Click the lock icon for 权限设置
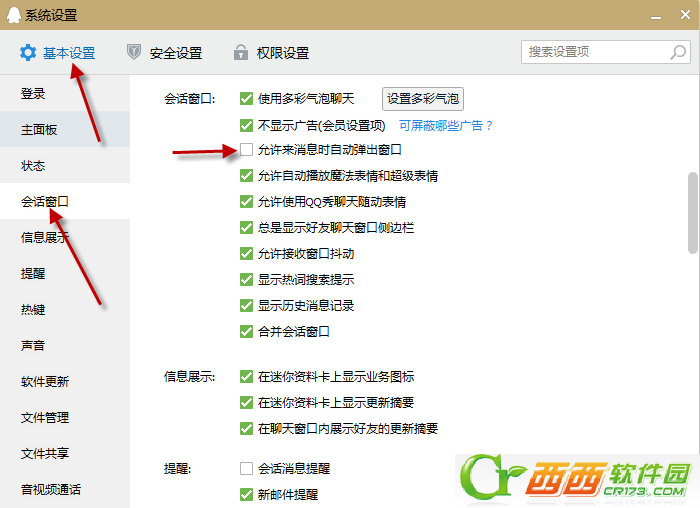This screenshot has width=700, height=508. tap(241, 52)
